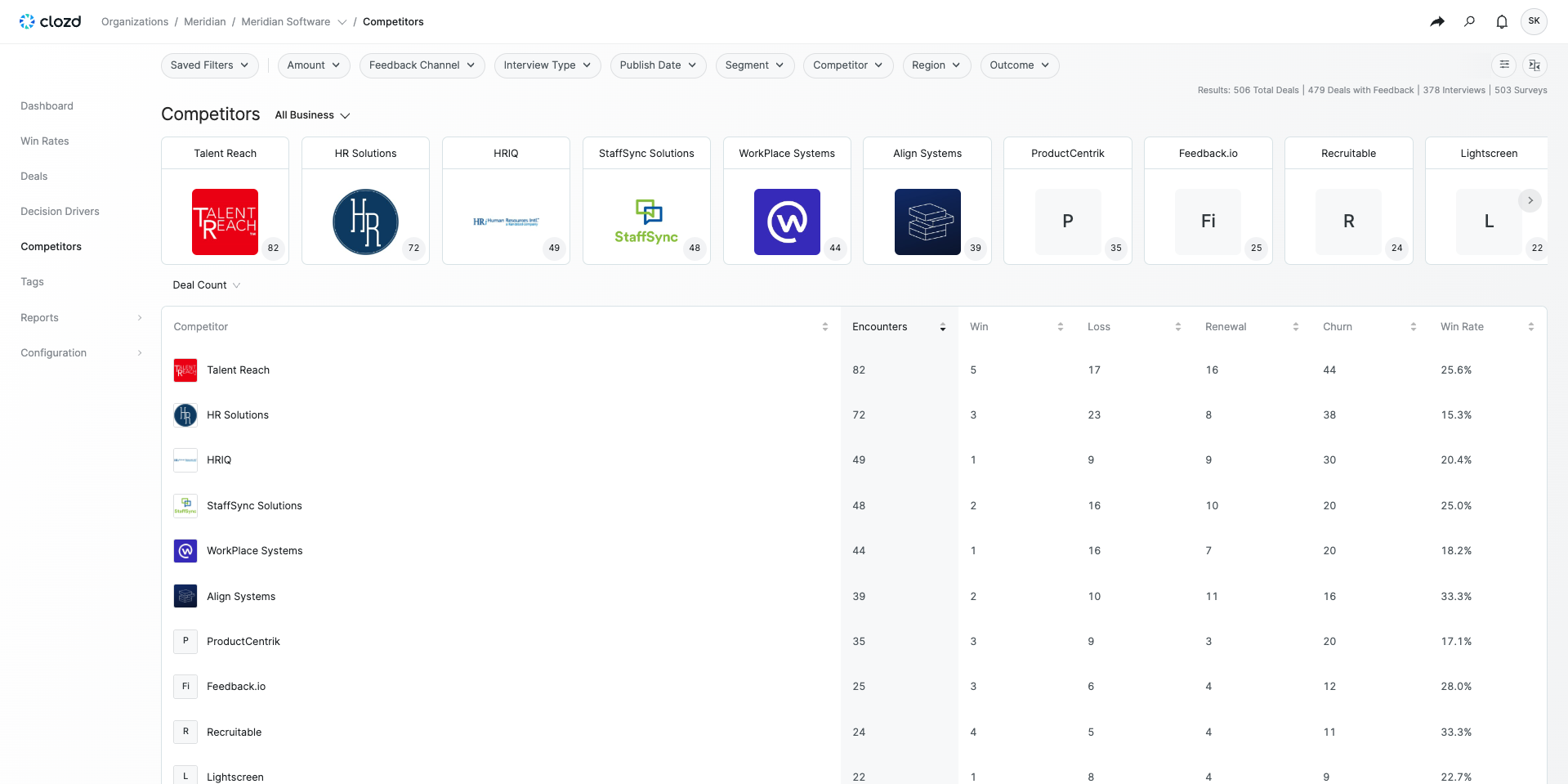This screenshot has height=784, width=1568.
Task: Sort by Loss column arrows
Action: point(1178,327)
